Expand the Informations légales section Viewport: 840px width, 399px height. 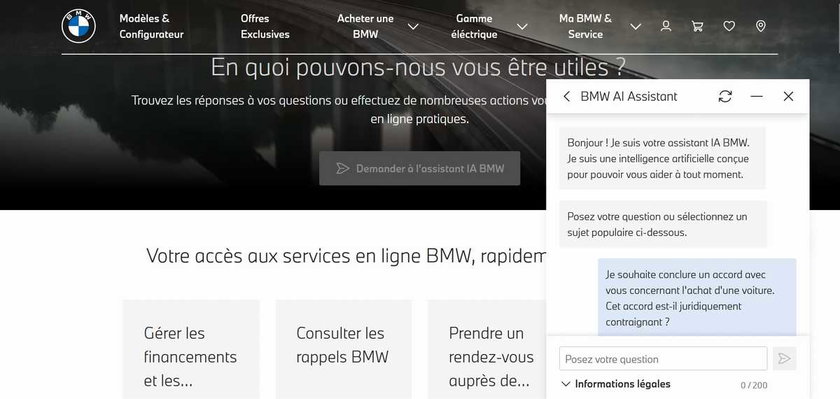click(616, 384)
